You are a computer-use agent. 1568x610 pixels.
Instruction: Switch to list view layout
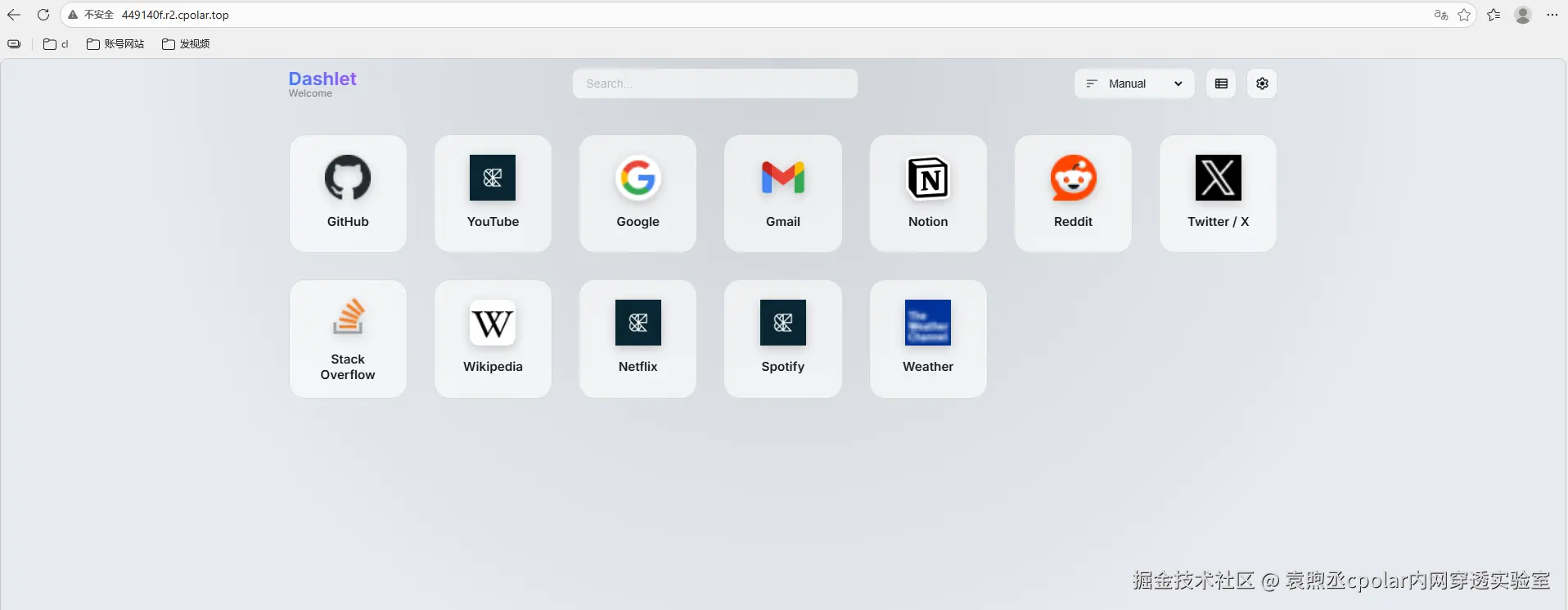[x=1221, y=84]
